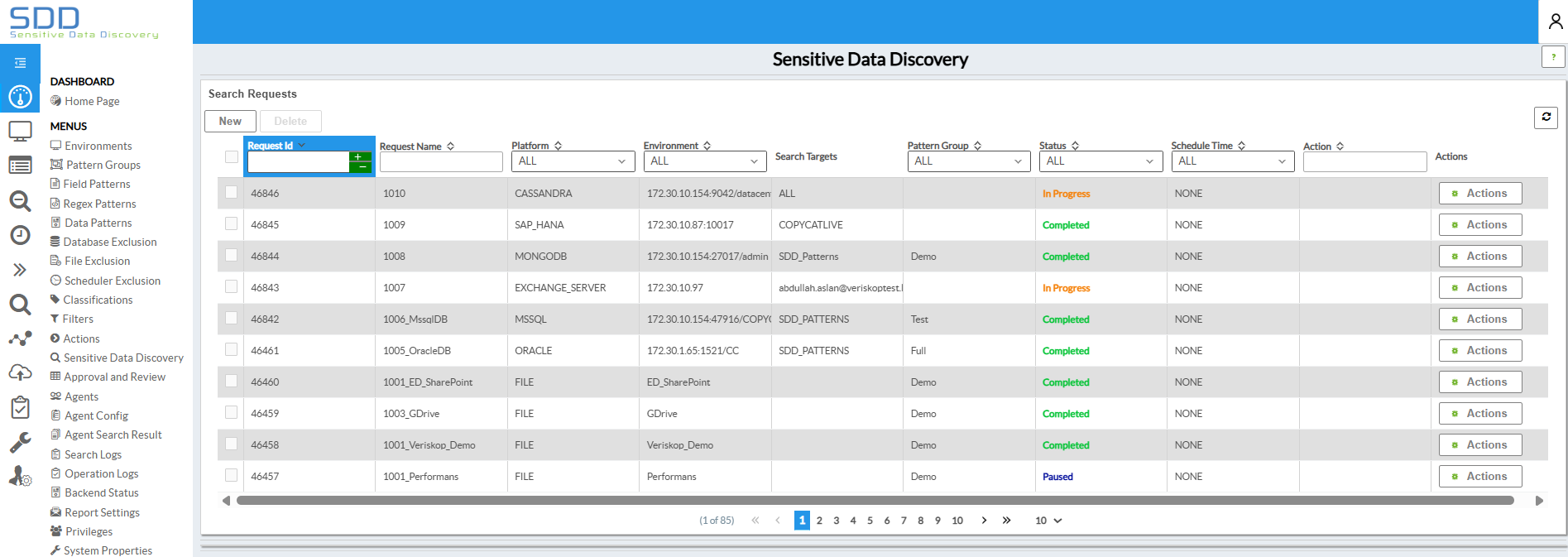Tick the checkbox for request 46845
This screenshot has height=557, width=1568.
point(232,223)
